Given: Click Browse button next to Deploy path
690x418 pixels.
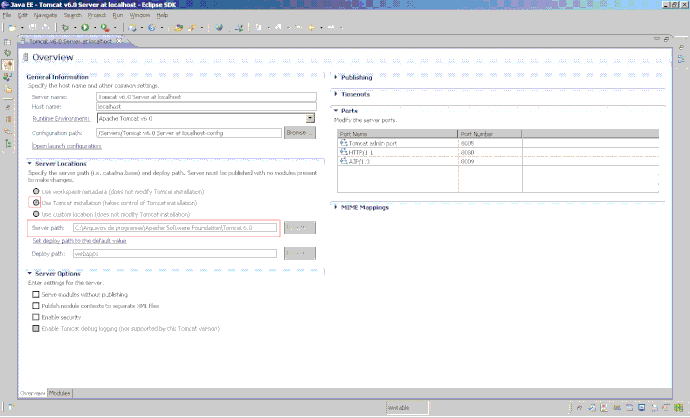Looking at the screenshot, I should tap(300, 253).
